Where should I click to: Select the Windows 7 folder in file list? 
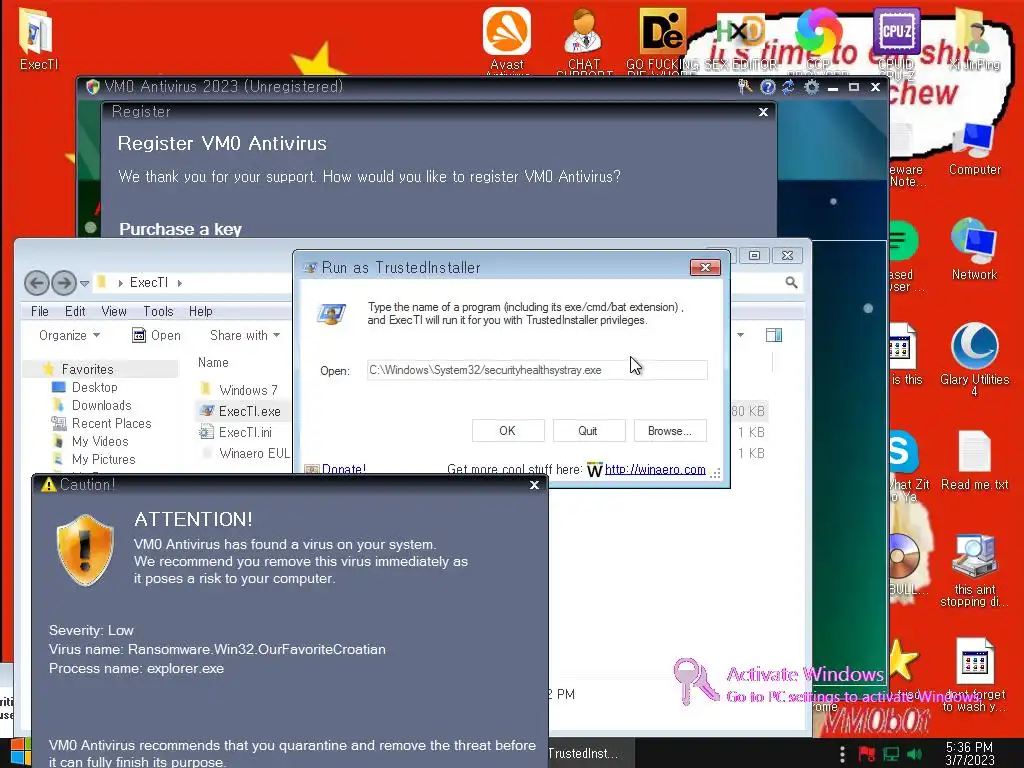248,390
